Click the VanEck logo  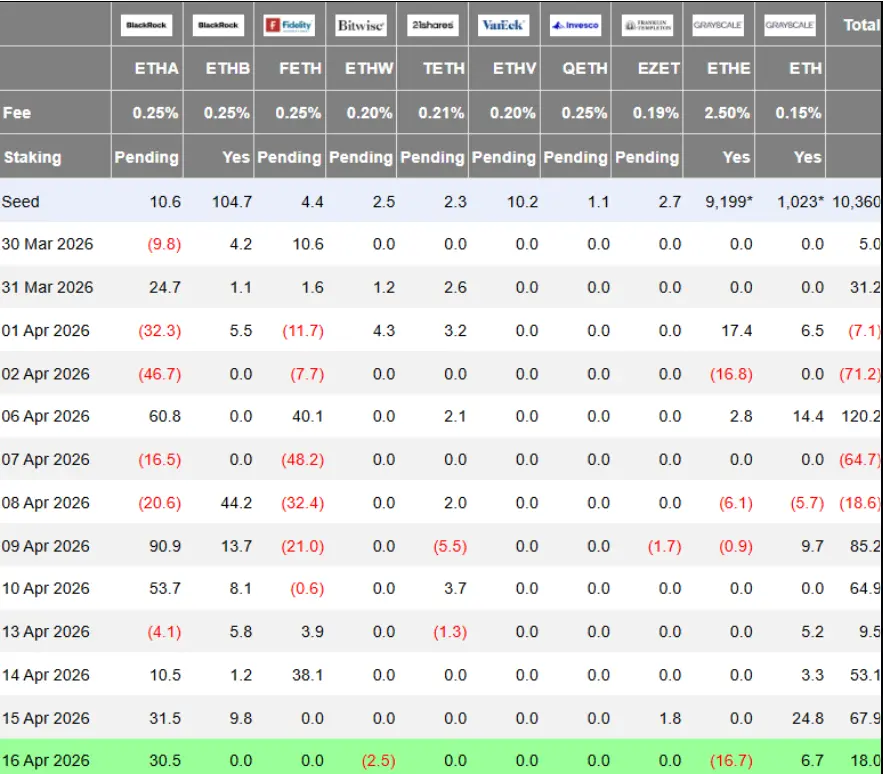pos(503,25)
